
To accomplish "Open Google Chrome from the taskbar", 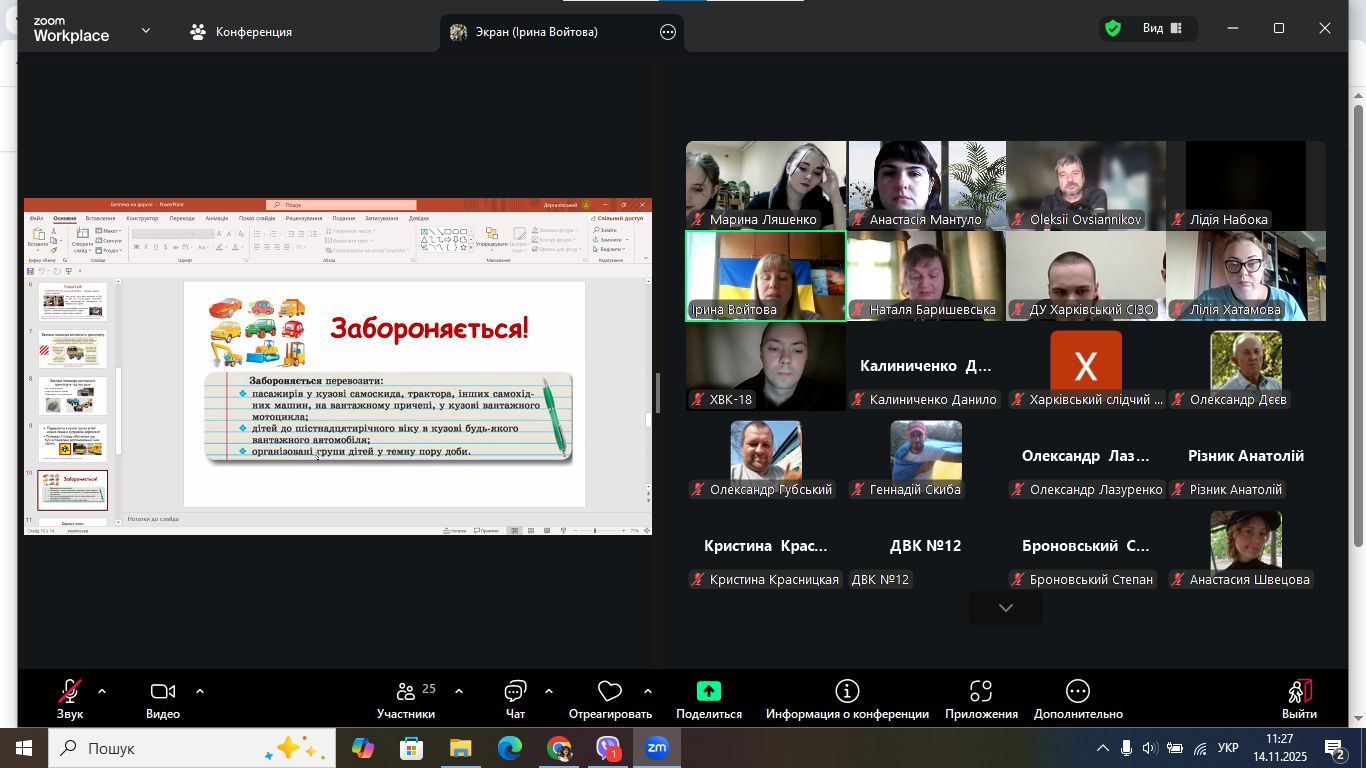I will coord(559,748).
